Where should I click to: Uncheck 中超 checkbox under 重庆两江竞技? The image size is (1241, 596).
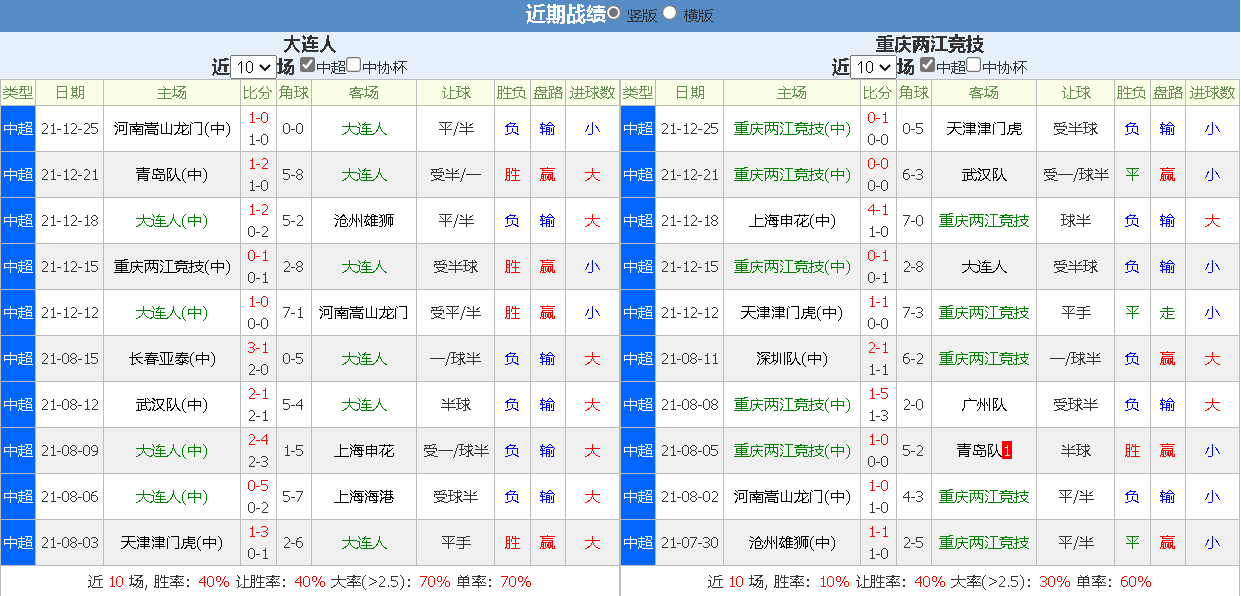(928, 65)
